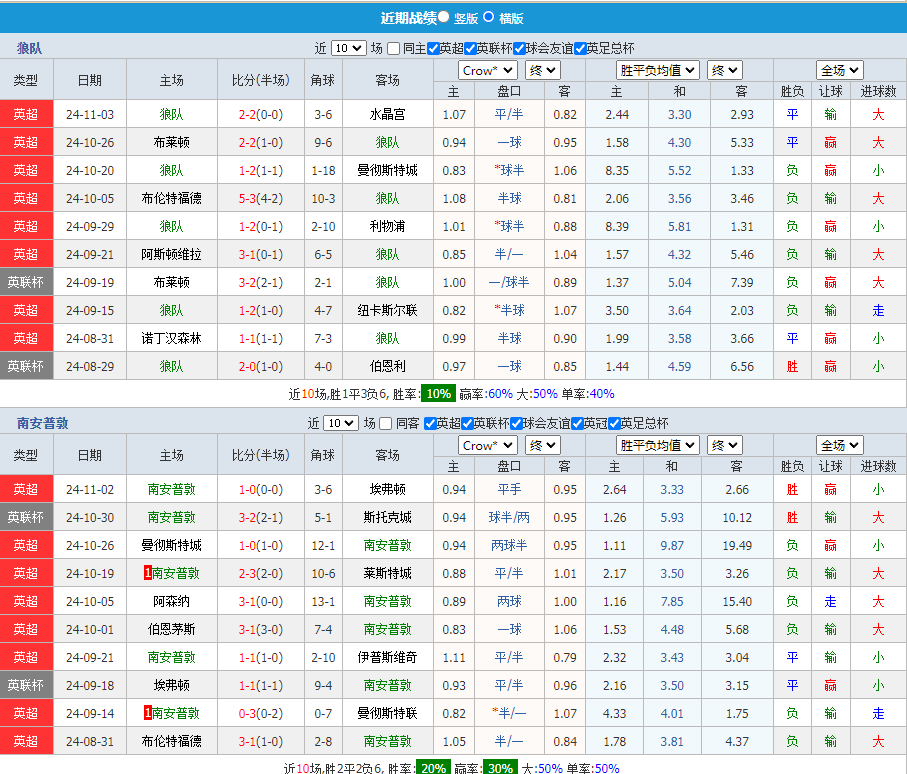Select the 横版 radio button
The height and width of the screenshot is (774, 907).
coord(488,18)
